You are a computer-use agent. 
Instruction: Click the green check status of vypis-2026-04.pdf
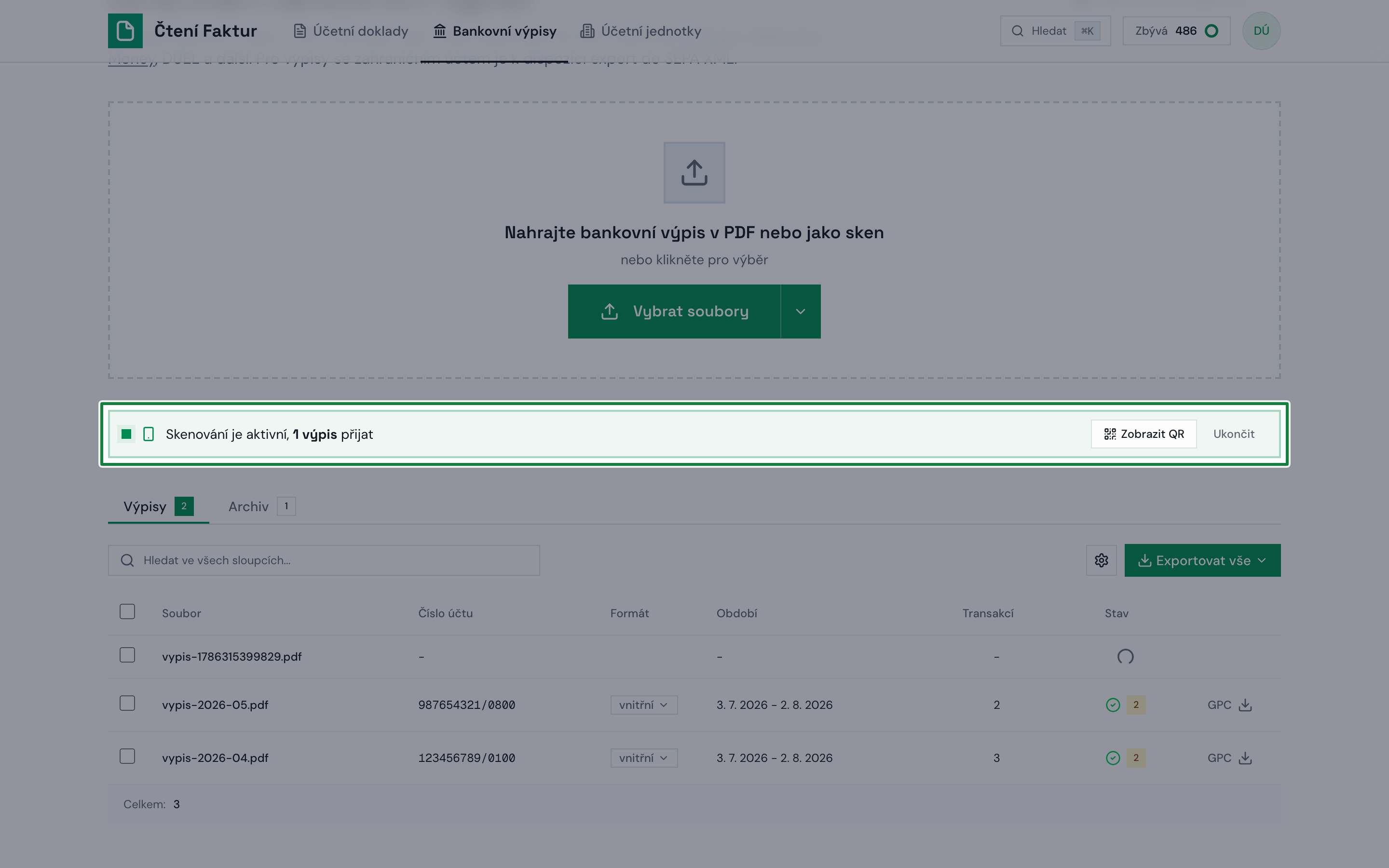(x=1113, y=758)
